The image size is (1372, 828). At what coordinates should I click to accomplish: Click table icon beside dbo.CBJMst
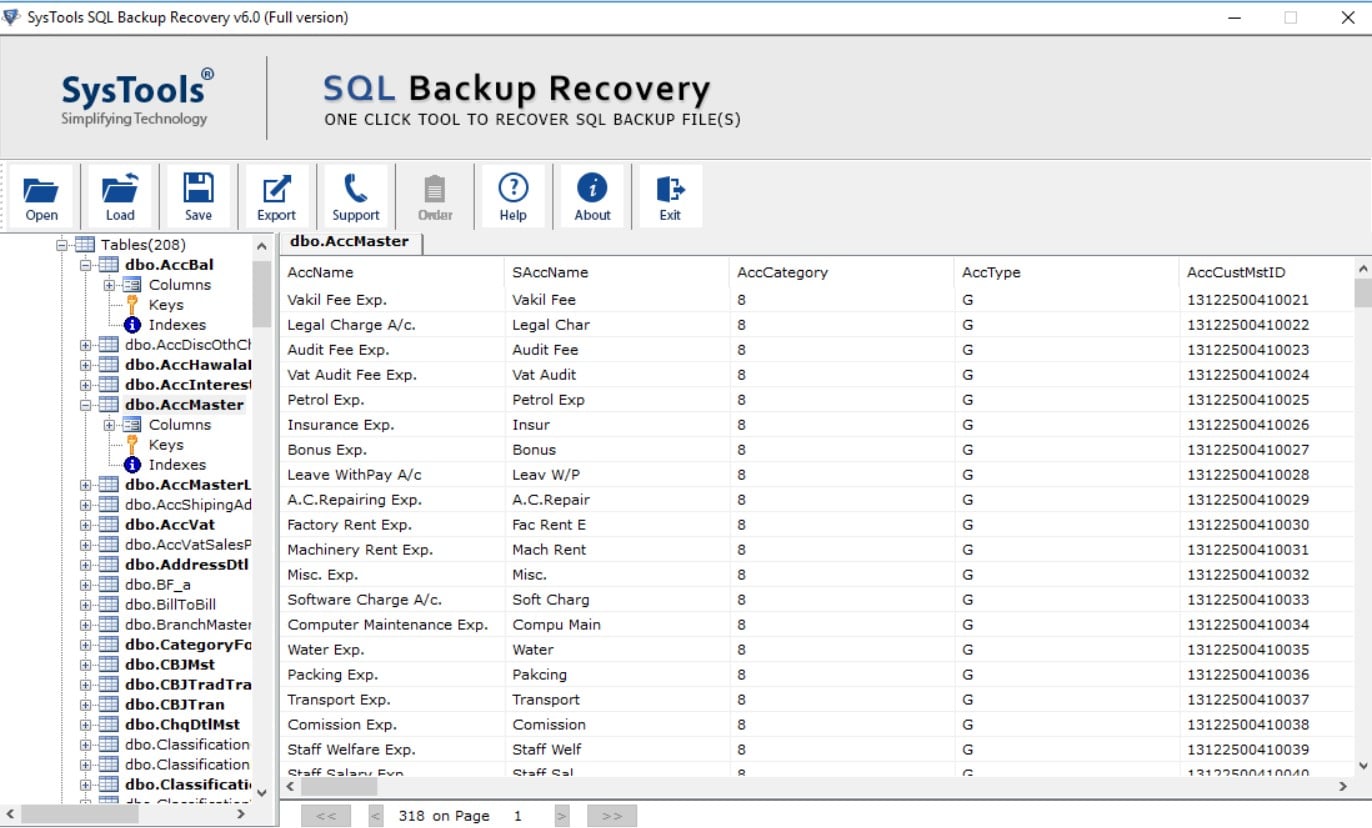[x=109, y=665]
